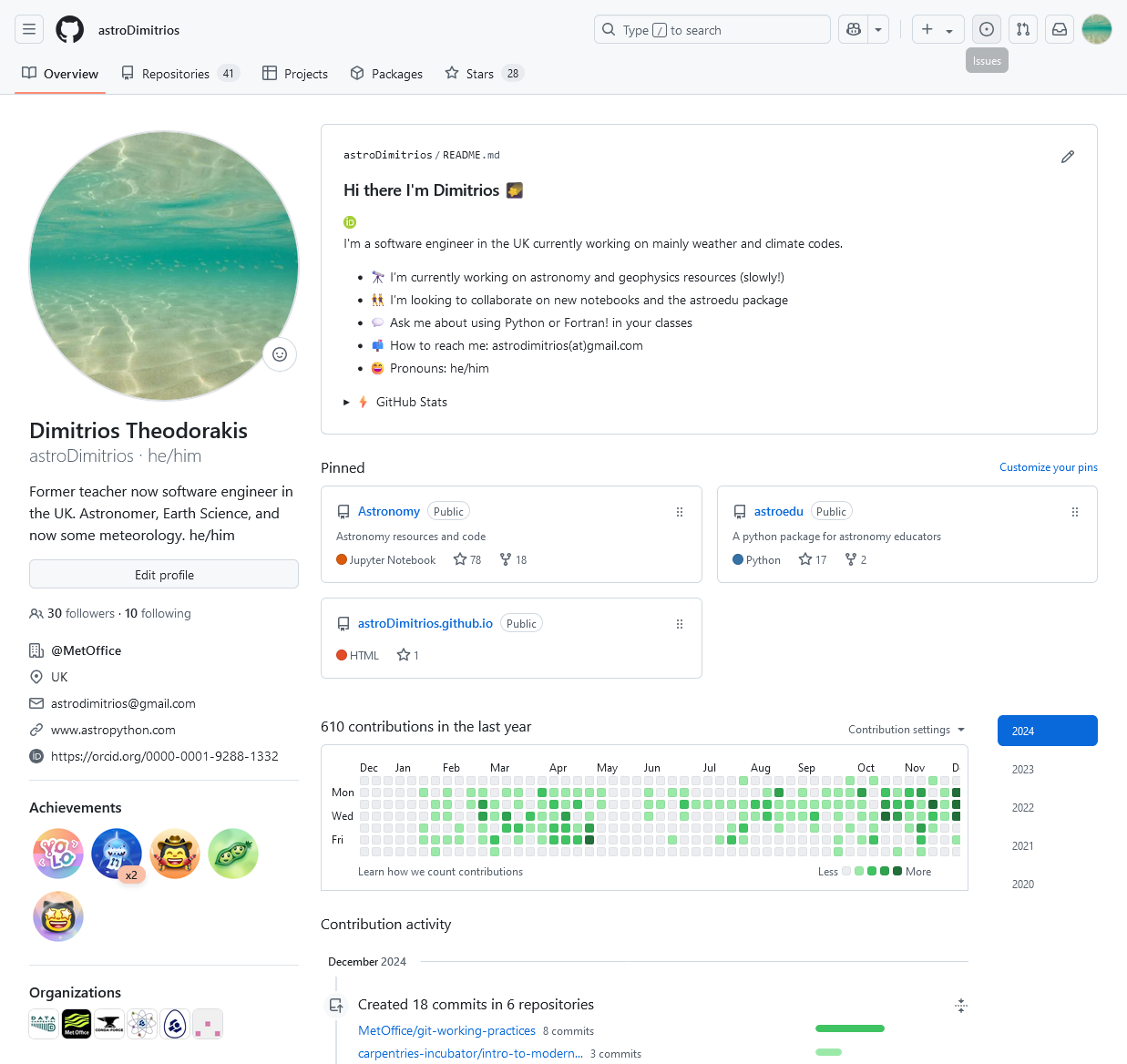Open the Pair Extraordinaire peas achievement badge
Image resolution: width=1127 pixels, height=1064 pixels.
click(233, 854)
